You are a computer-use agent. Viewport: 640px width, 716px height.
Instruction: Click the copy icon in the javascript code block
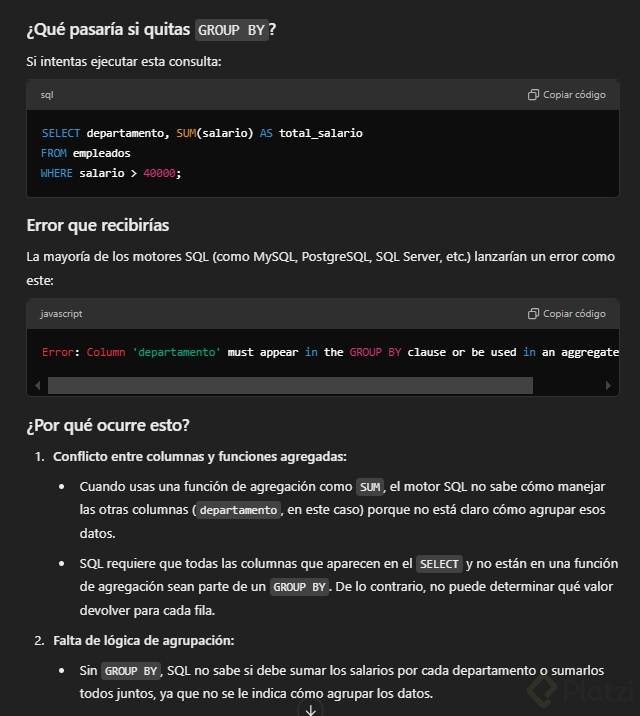(534, 314)
